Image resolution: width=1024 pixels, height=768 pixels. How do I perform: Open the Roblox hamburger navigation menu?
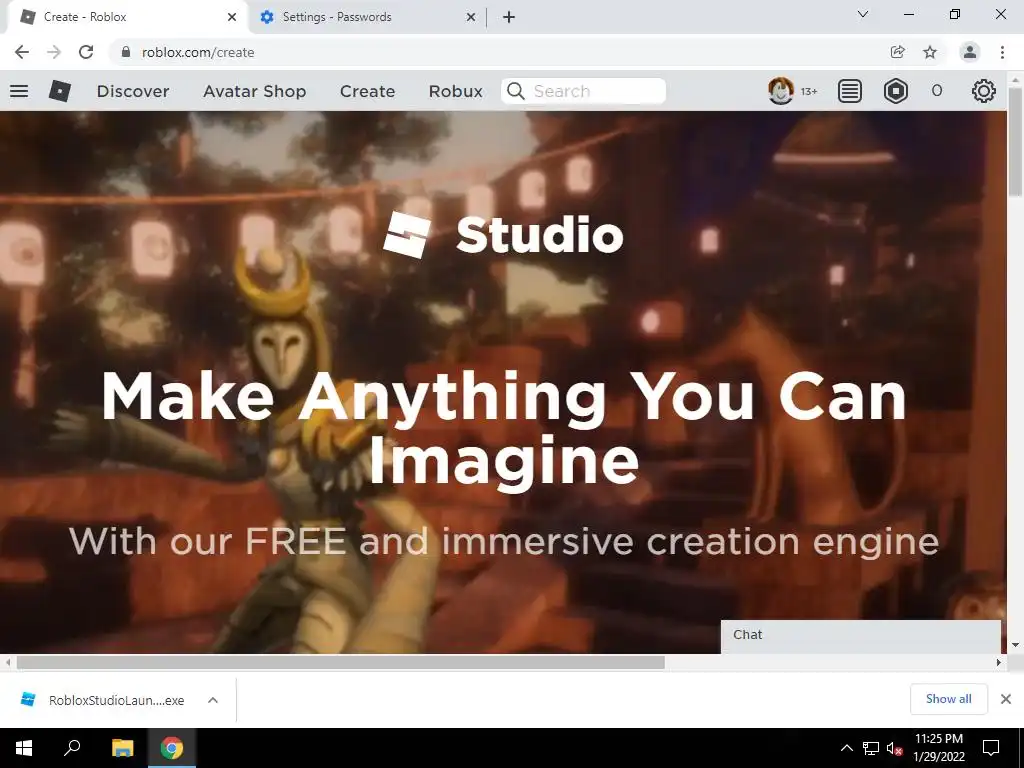[x=19, y=91]
